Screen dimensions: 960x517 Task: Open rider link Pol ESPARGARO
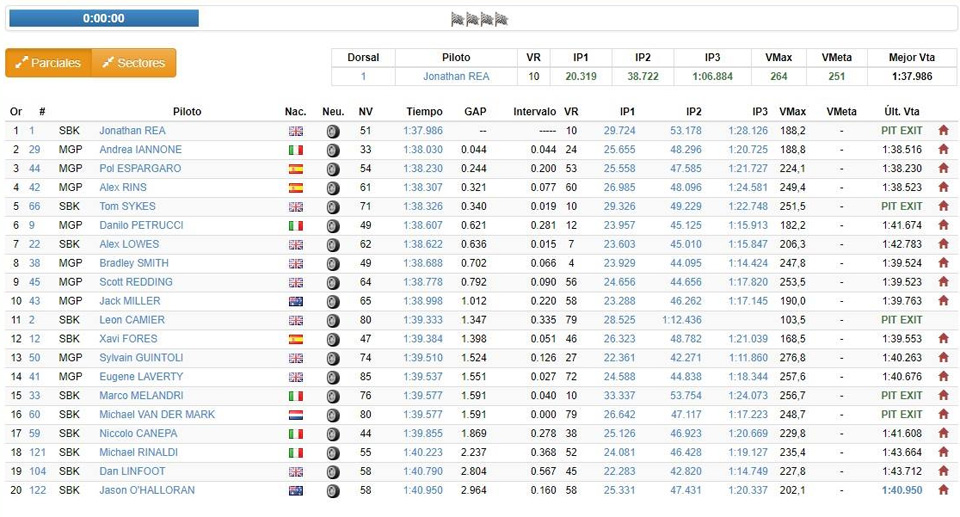click(x=140, y=168)
